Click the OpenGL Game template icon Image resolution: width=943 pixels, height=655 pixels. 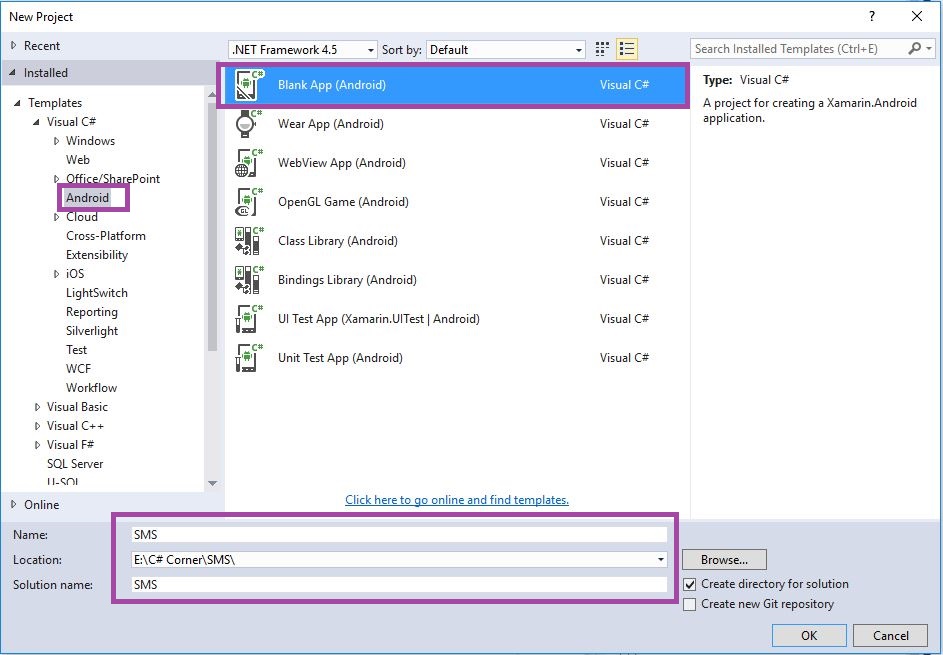point(248,202)
